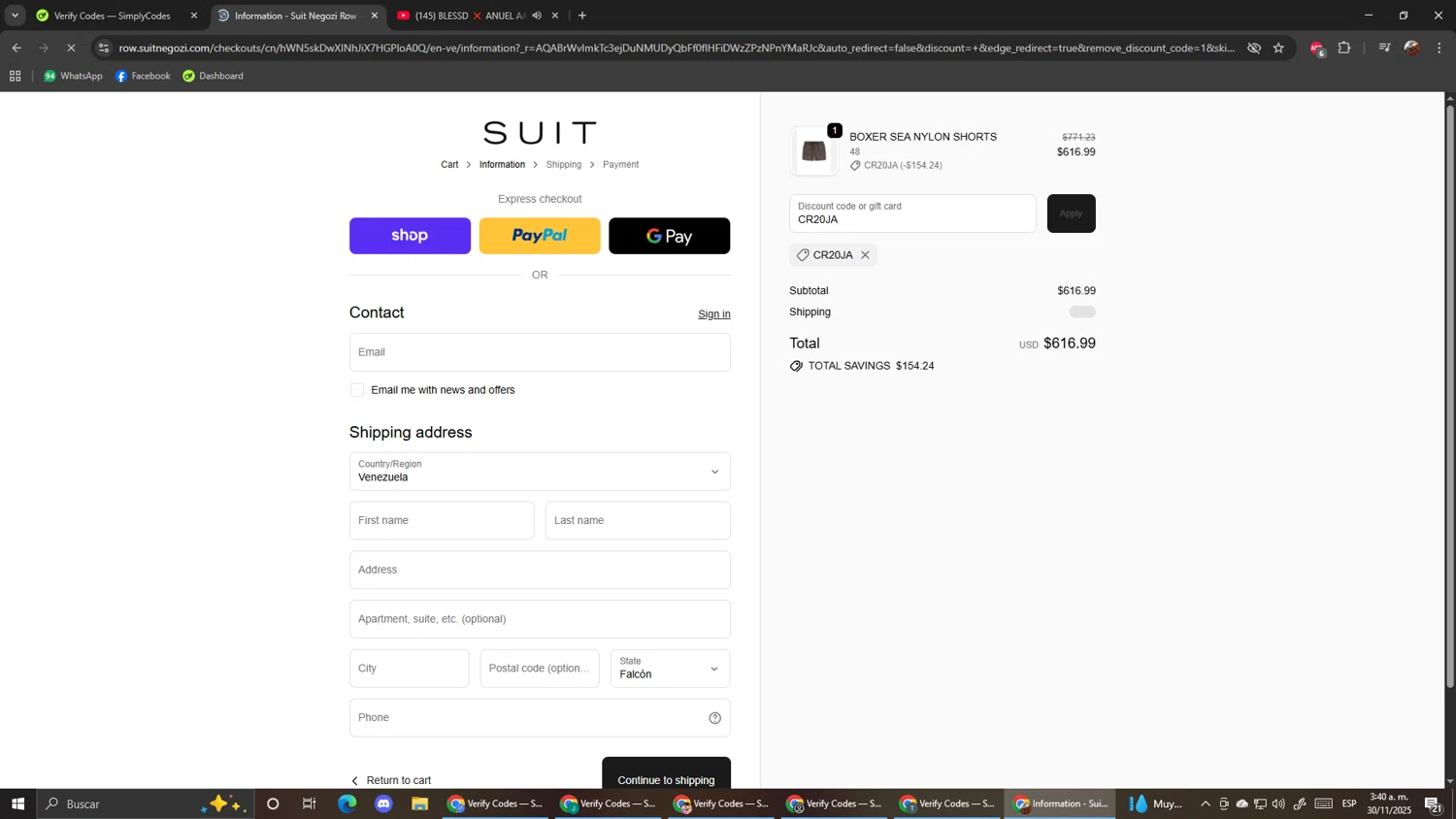Viewport: 1456px width, 819px height.
Task: Open the Dashboard bookmark
Action: [214, 76]
